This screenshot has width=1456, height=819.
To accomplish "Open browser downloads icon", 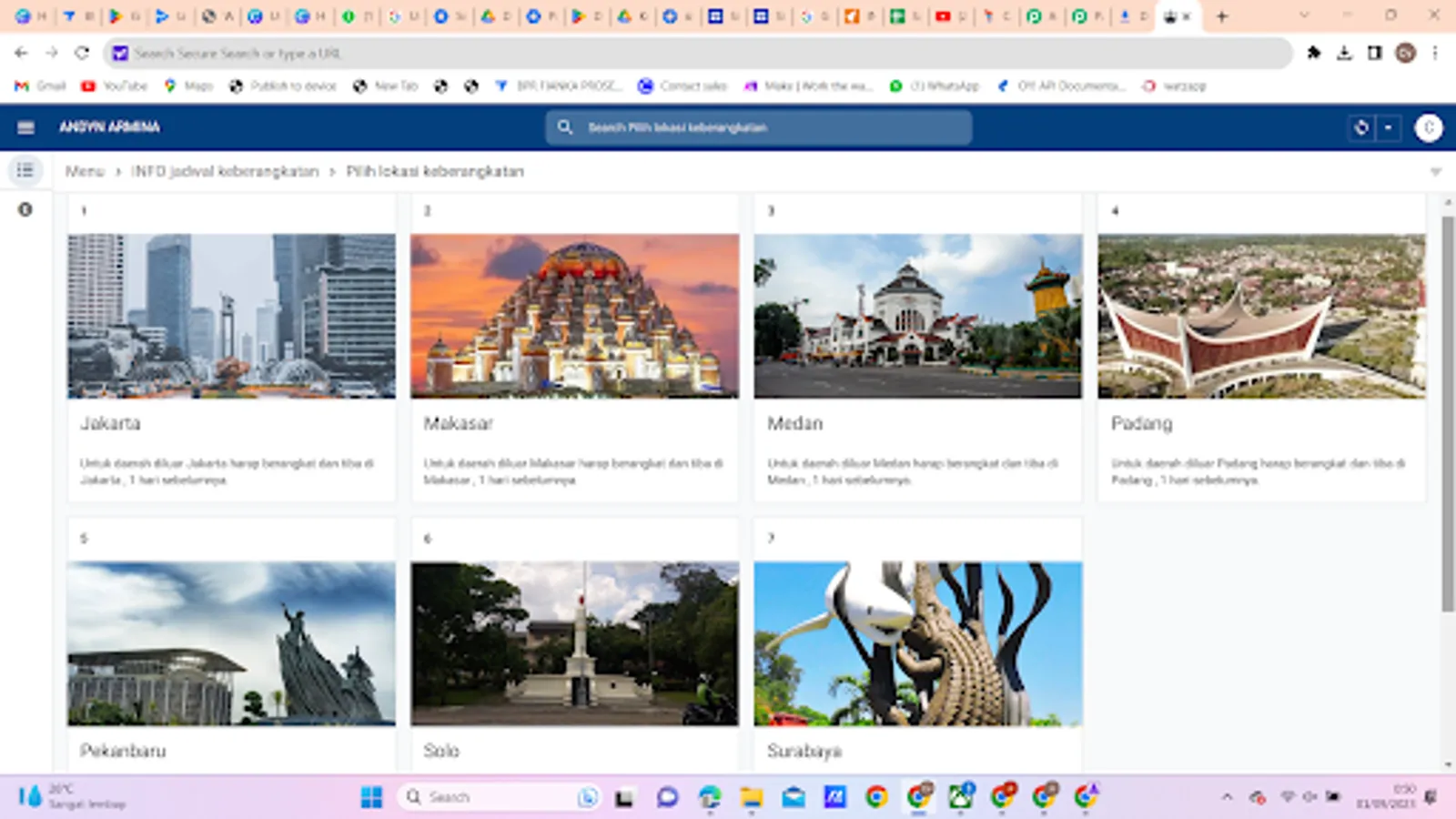I will click(x=1344, y=53).
